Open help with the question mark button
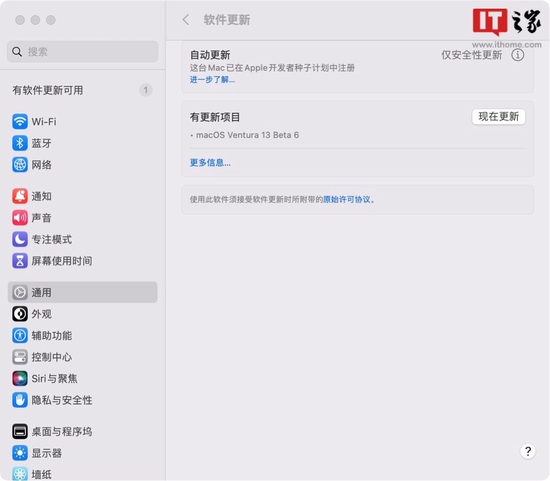Image resolution: width=550 pixels, height=481 pixels. pos(528,451)
